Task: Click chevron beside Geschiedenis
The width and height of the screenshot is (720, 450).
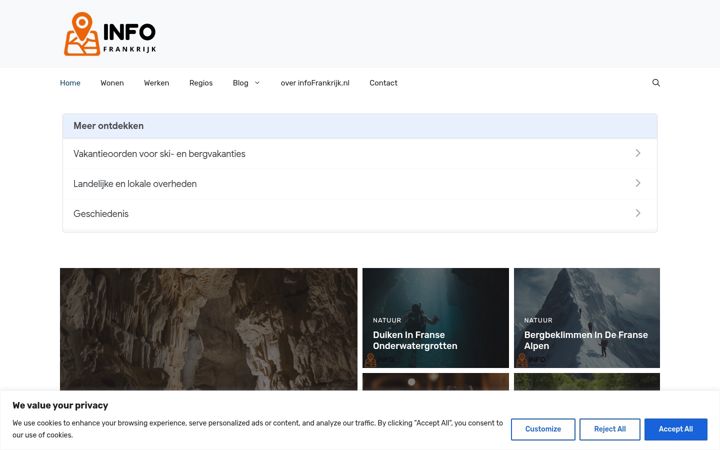Action: coord(638,213)
